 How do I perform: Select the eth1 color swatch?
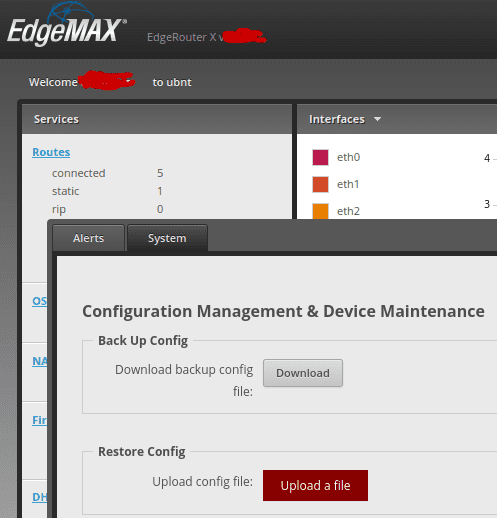[x=320, y=184]
